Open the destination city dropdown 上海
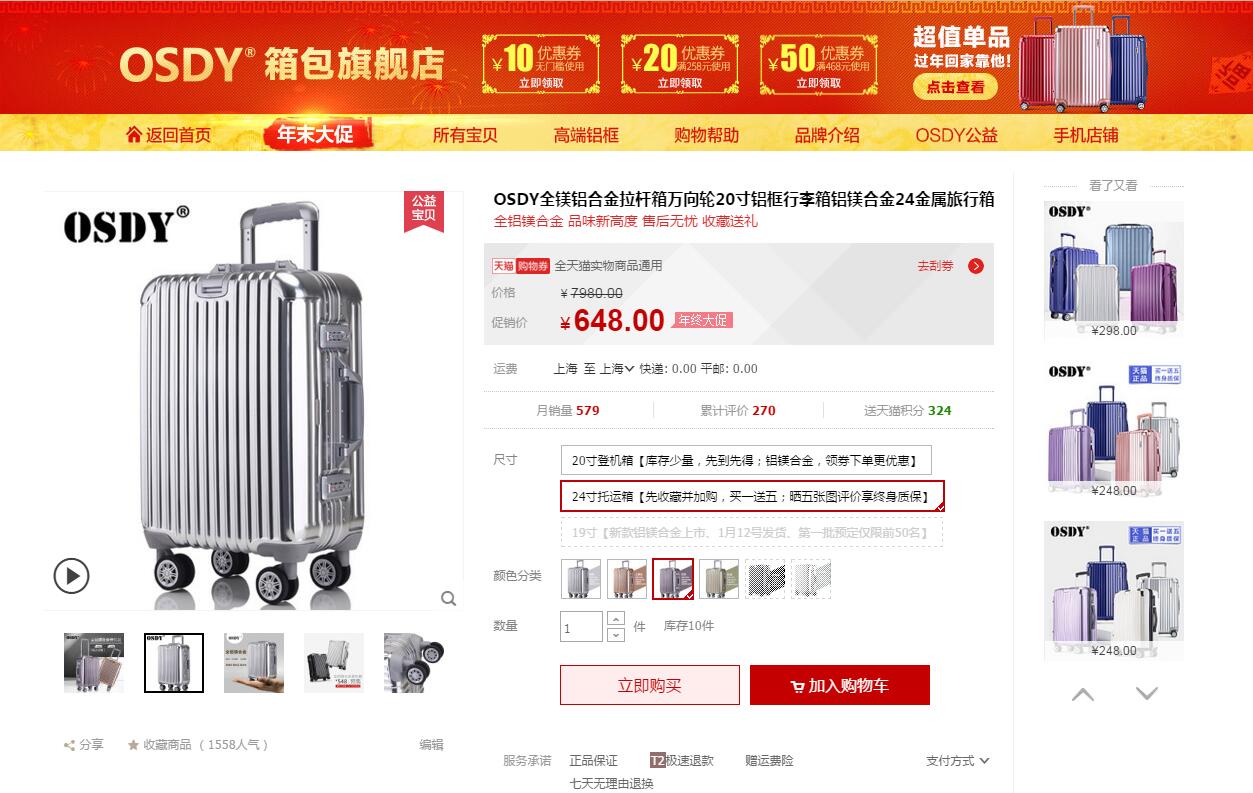 (617, 369)
